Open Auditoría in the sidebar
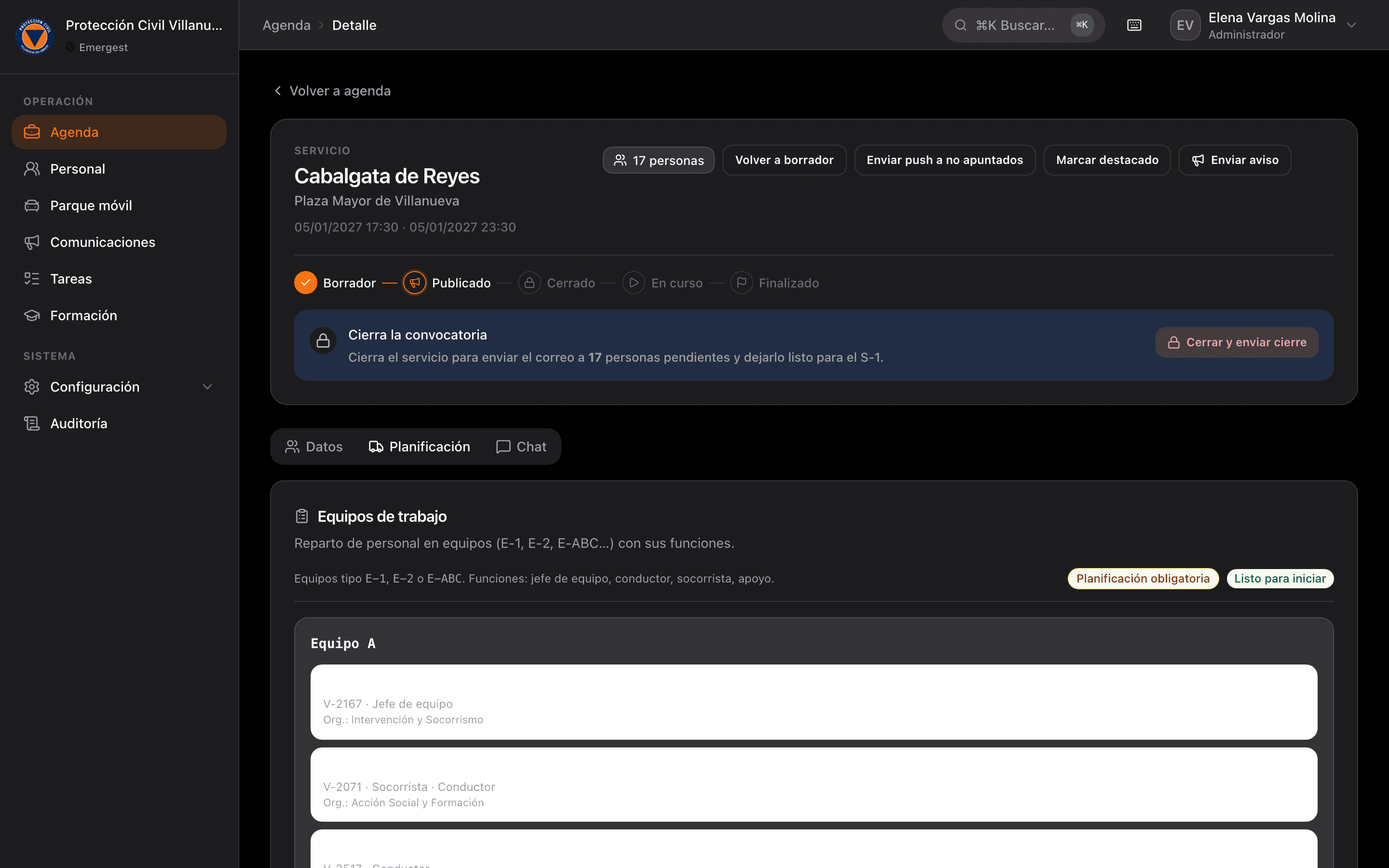1389x868 pixels. 119,424
